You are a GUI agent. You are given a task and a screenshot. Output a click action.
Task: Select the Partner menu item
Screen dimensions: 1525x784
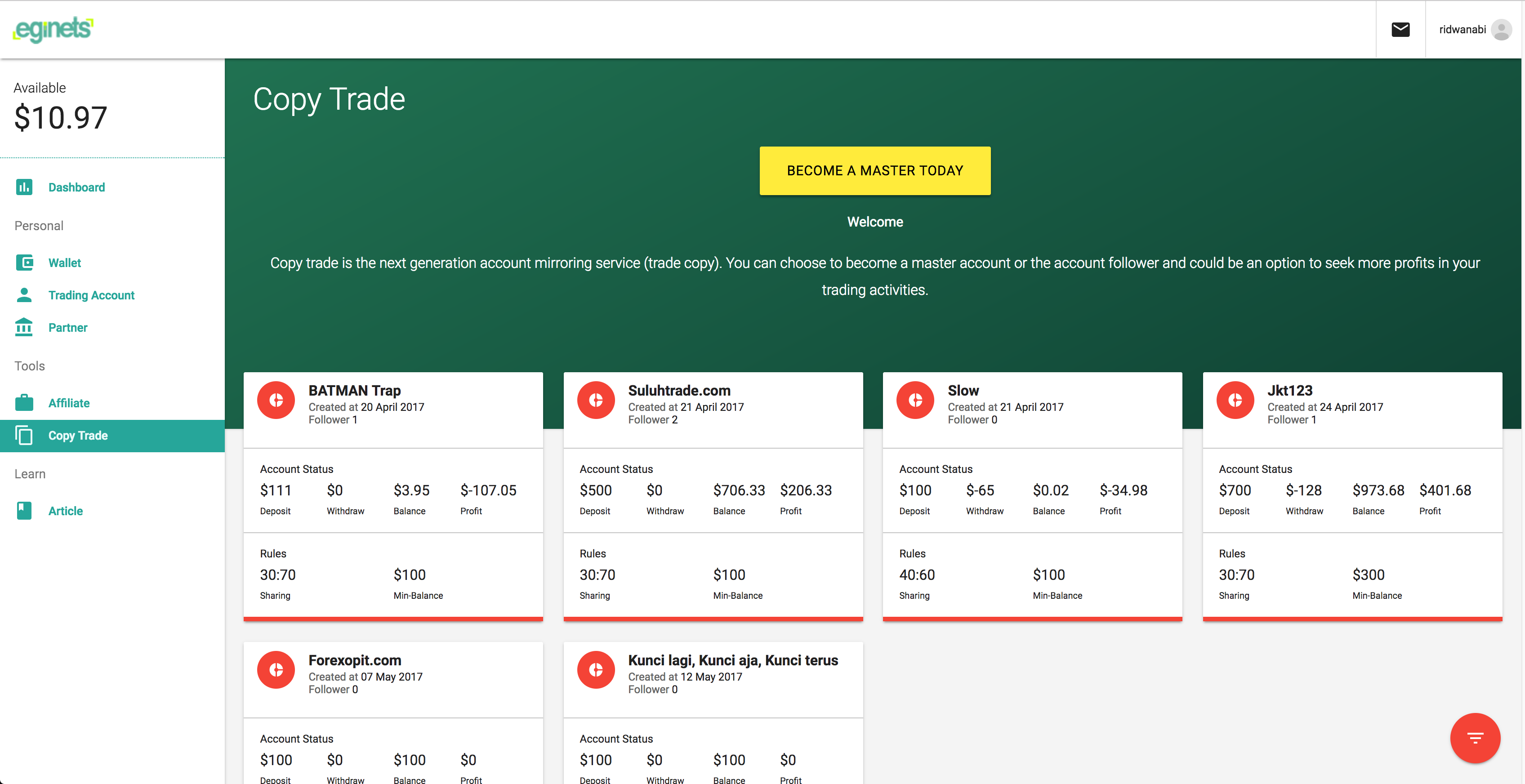tap(112, 327)
